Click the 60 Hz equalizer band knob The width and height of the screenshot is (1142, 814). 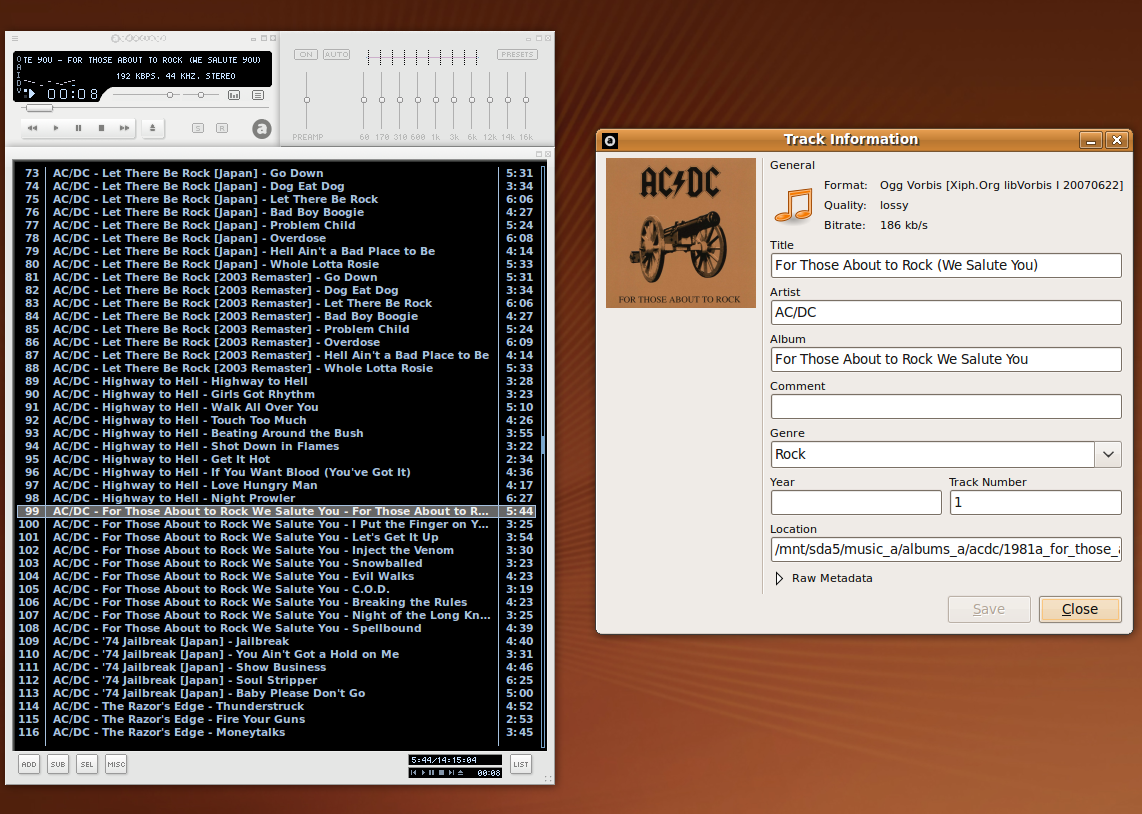click(x=364, y=100)
